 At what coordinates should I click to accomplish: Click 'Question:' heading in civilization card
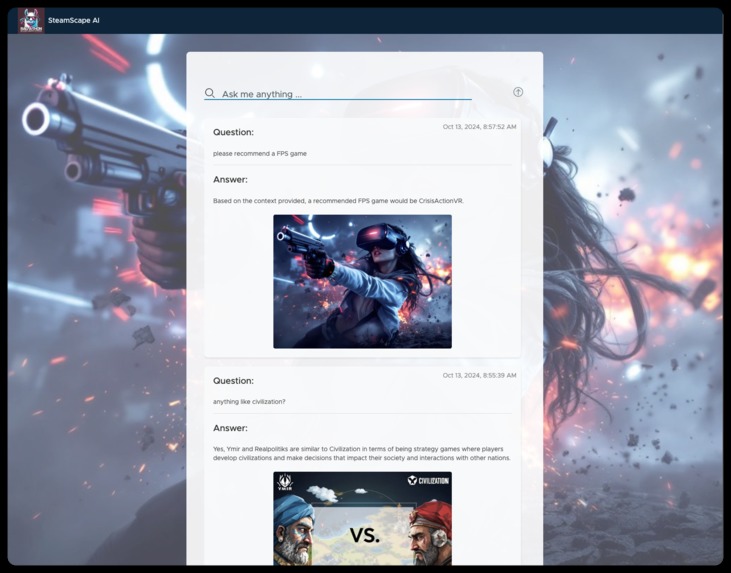(233, 381)
